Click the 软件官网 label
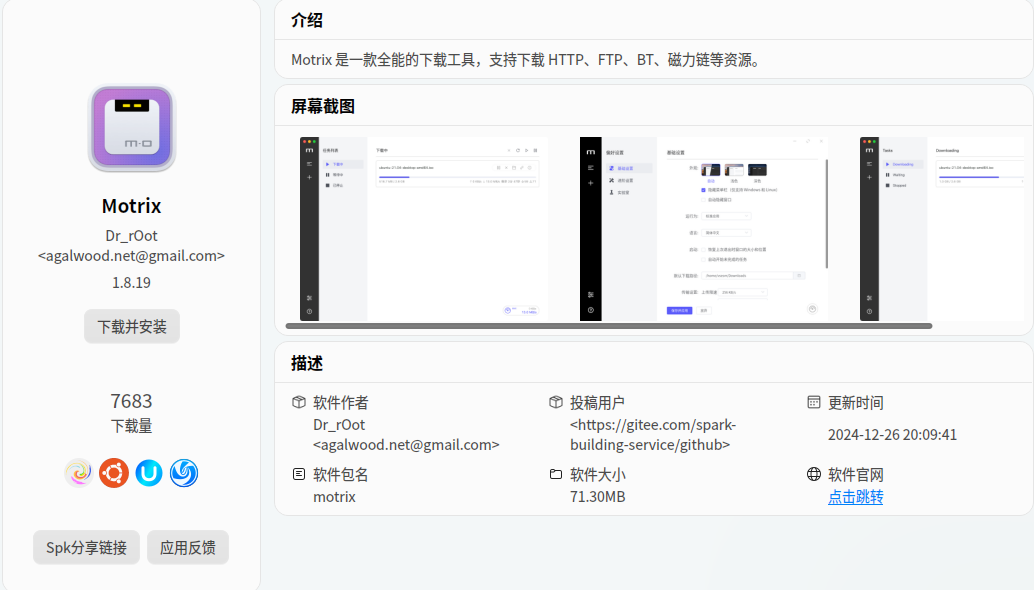Screen dimensions: 1034x590 [856, 475]
